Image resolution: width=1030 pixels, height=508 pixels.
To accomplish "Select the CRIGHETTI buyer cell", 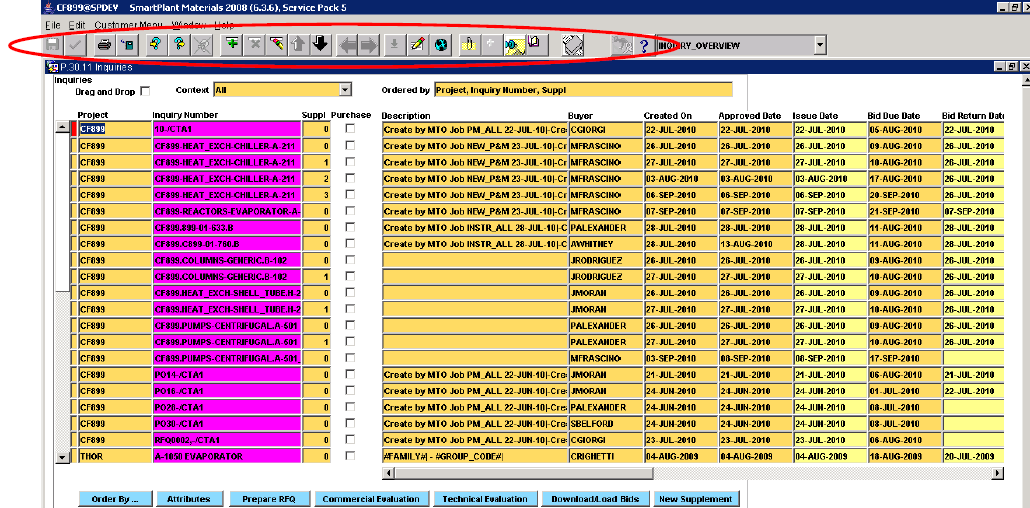I will [x=604, y=456].
